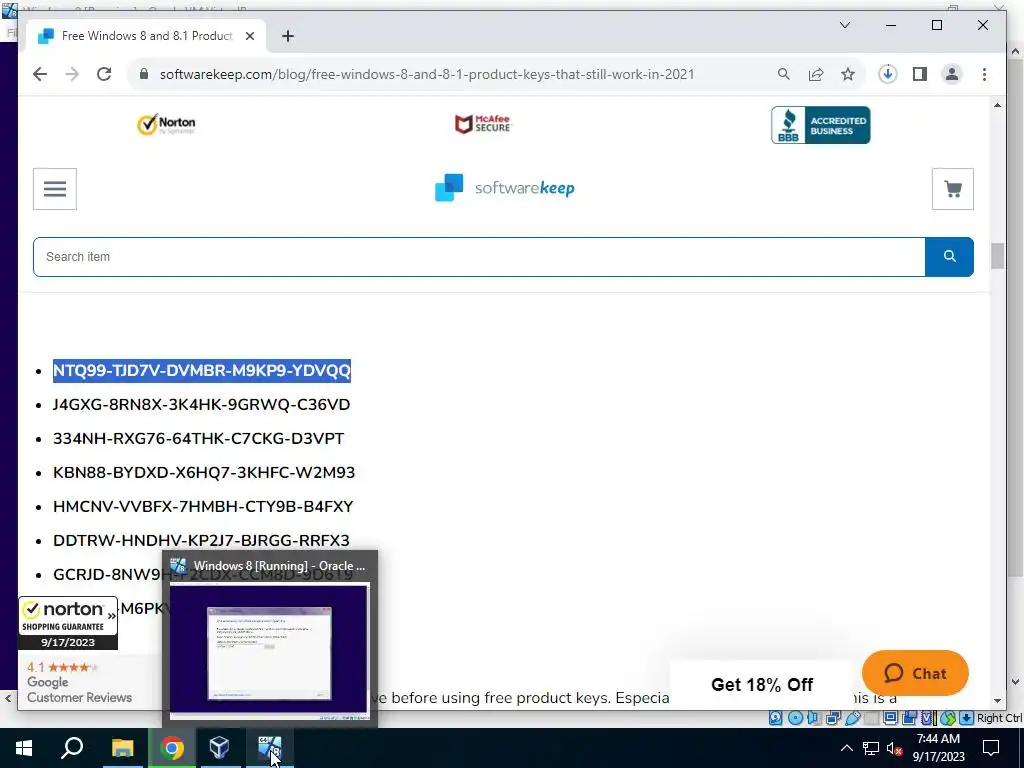Click the forward navigation arrow in Chrome
This screenshot has width=1024, height=768.
coord(72,74)
